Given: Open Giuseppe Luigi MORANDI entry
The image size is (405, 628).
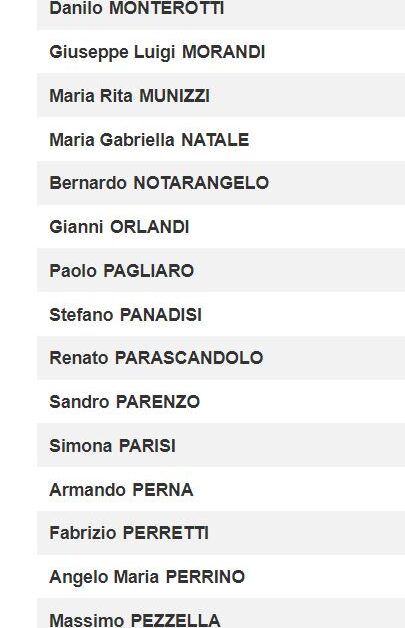Looking at the screenshot, I should coord(221,52).
